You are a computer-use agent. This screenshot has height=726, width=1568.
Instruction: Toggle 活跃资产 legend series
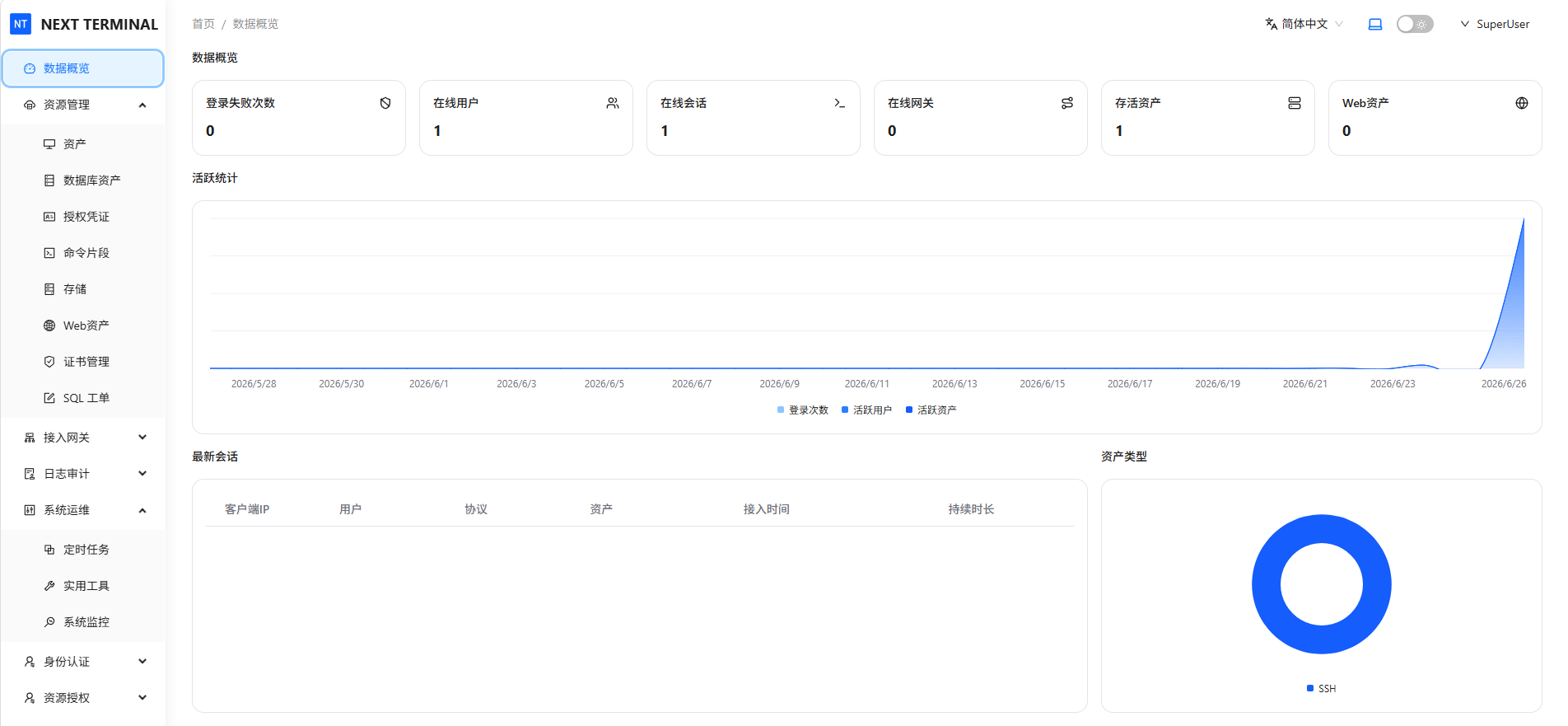931,410
